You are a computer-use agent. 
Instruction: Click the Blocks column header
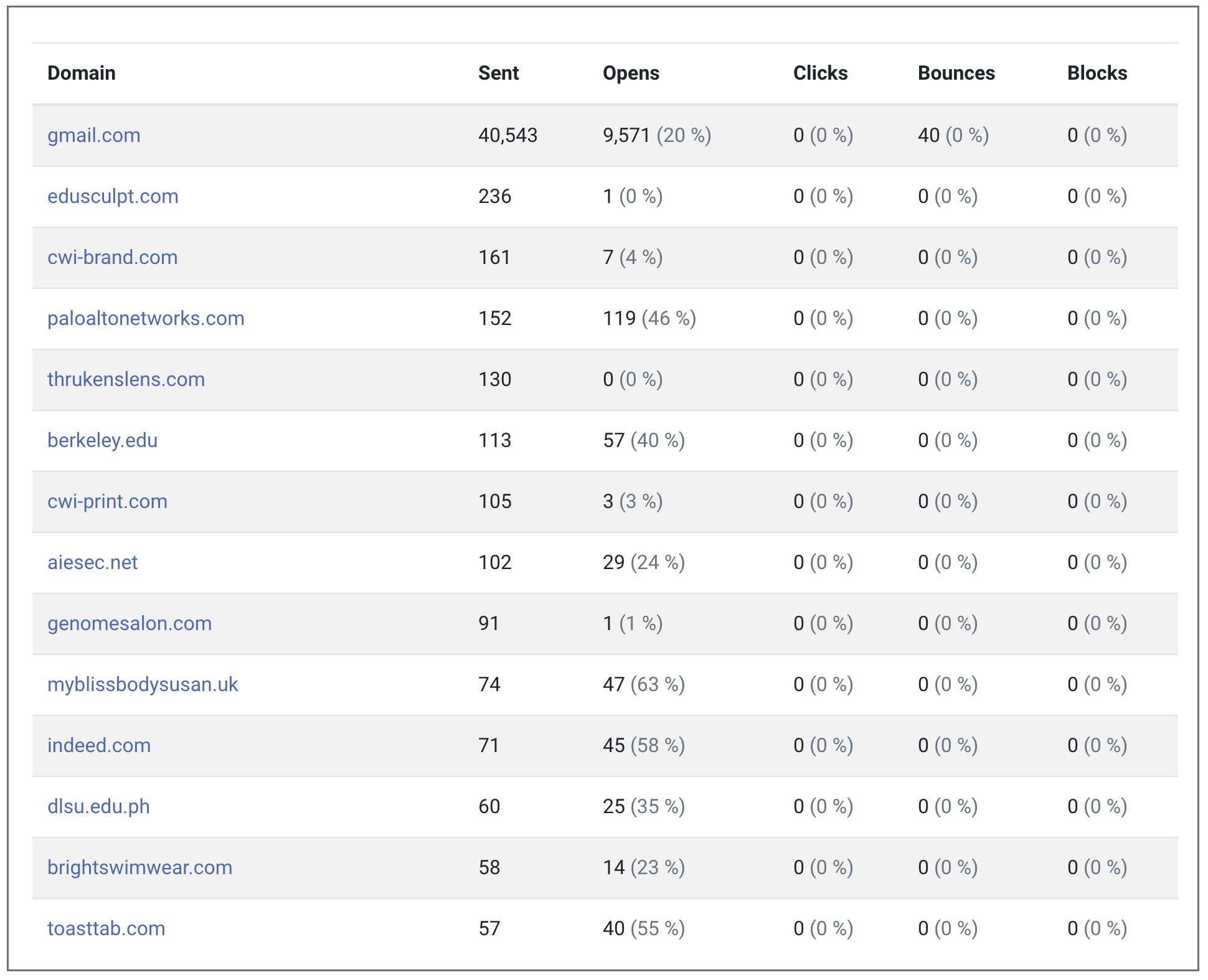(1097, 73)
